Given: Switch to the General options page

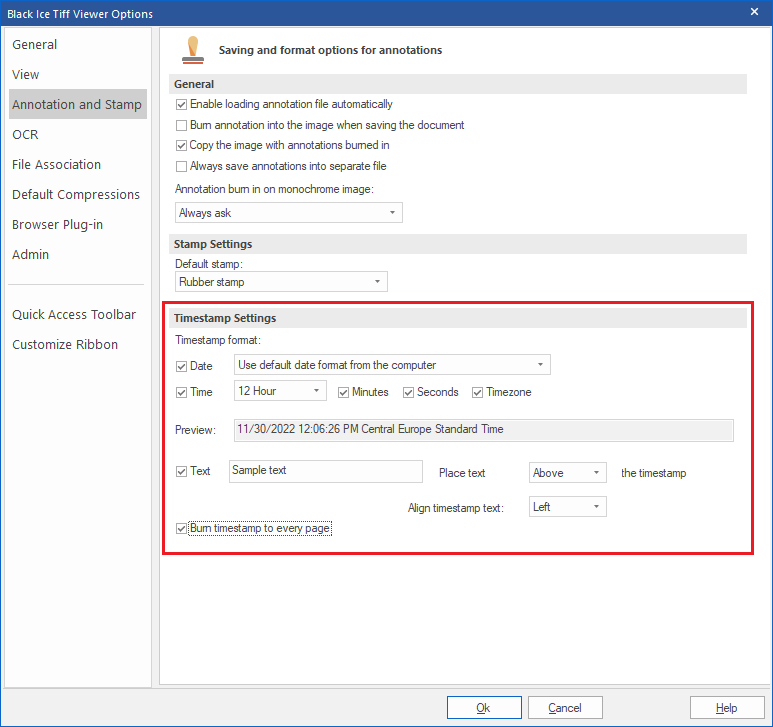Looking at the screenshot, I should click(x=35, y=45).
